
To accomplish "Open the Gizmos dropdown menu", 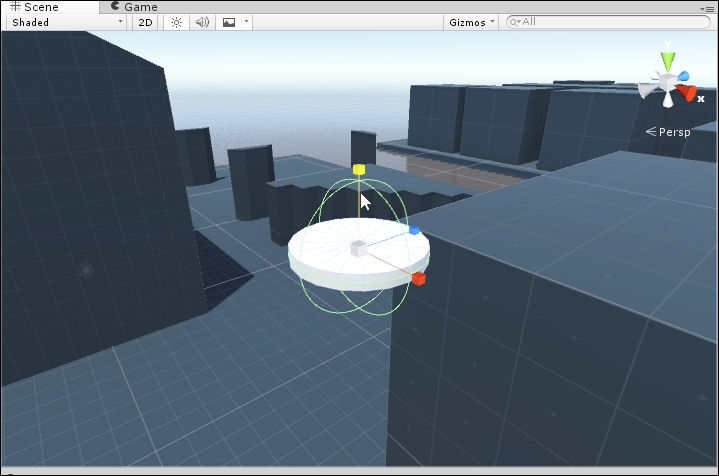I will click(472, 22).
